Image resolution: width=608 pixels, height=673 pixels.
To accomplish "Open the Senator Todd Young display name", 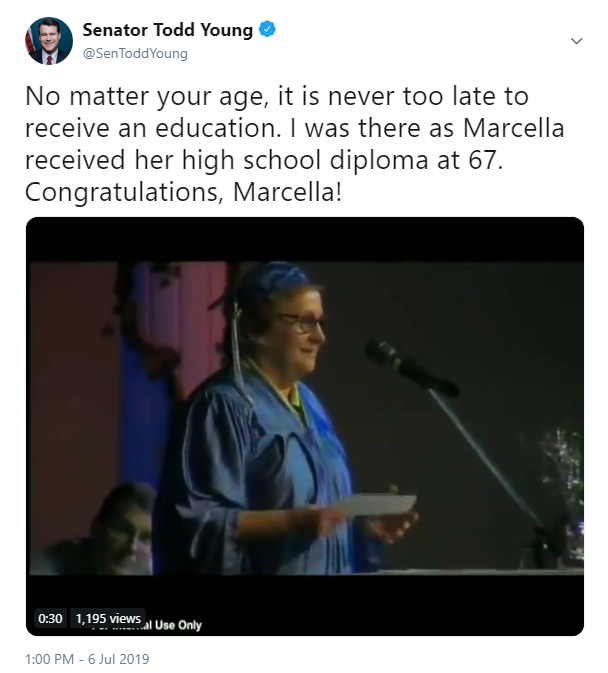I will pyautogui.click(x=167, y=30).
